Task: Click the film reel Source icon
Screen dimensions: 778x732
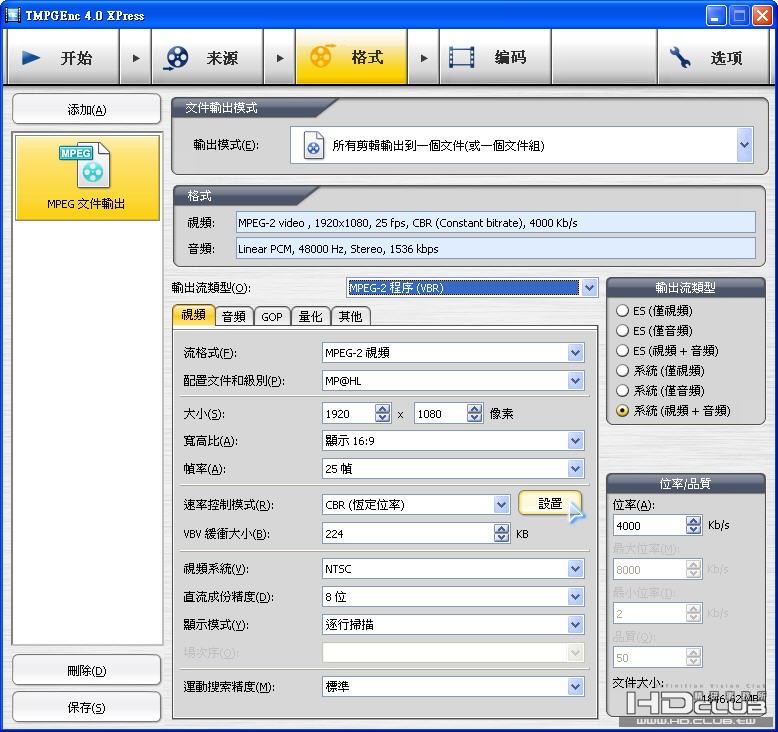Action: point(177,58)
